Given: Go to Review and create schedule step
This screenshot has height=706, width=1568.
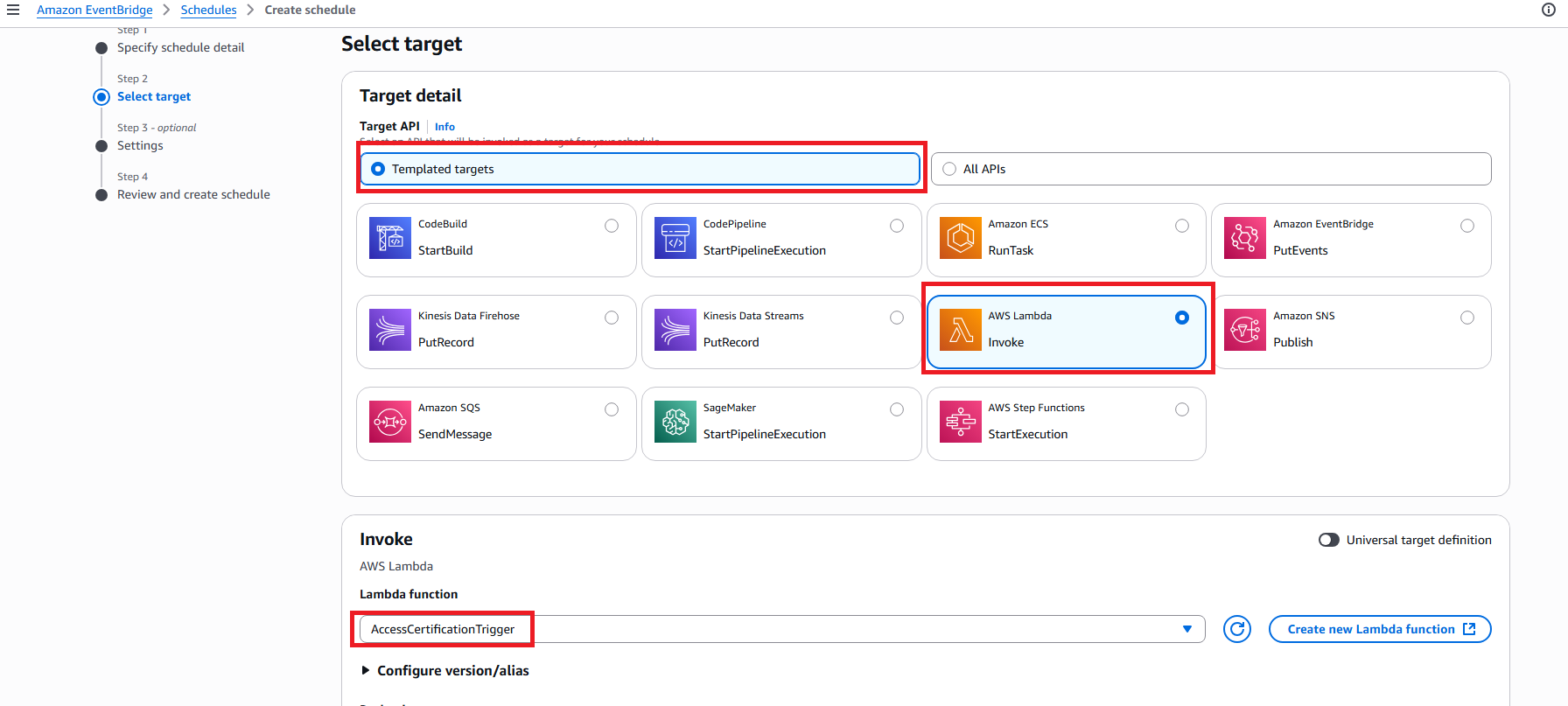Looking at the screenshot, I should click(193, 194).
